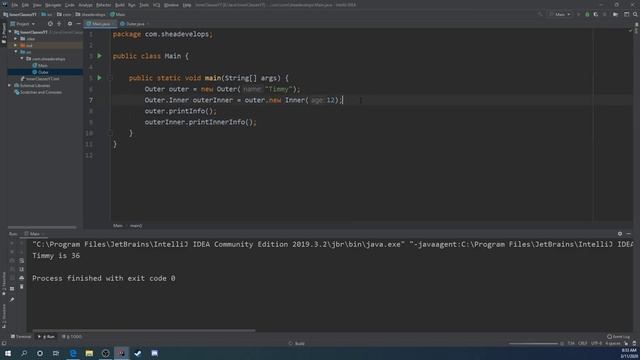Viewport: 640px width, 360px height.
Task: Run the Main class from the gutter
Action: point(100,56)
